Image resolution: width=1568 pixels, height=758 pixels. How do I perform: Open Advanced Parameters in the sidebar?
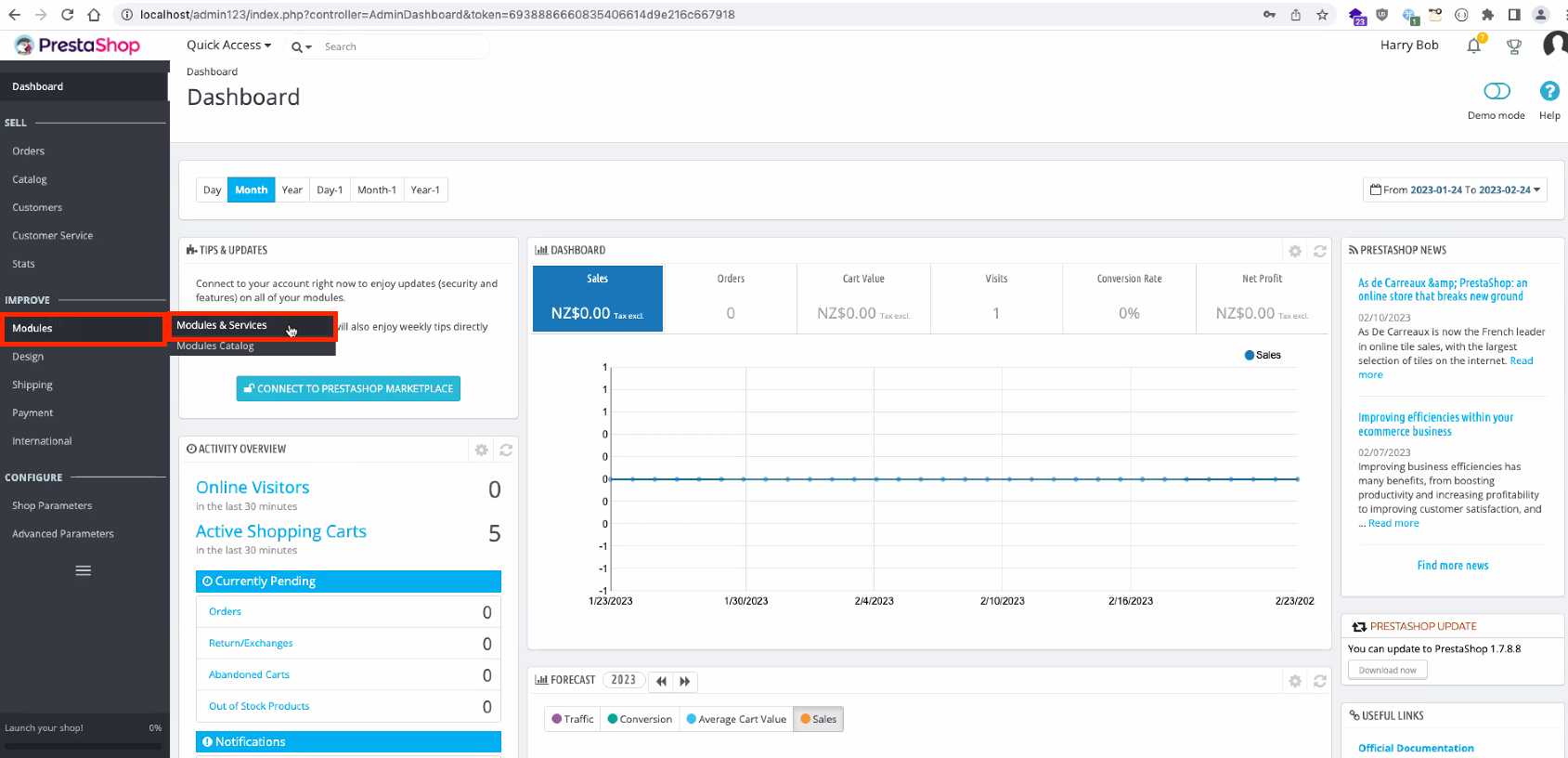pyautogui.click(x=63, y=533)
